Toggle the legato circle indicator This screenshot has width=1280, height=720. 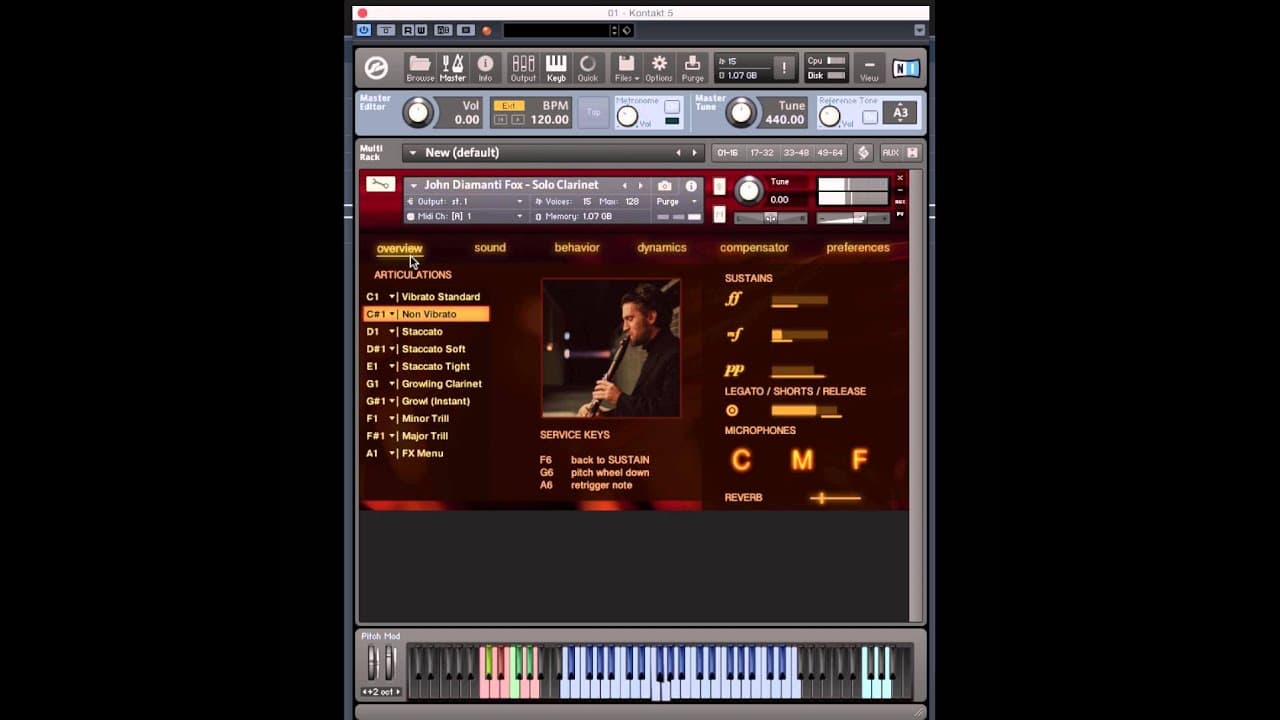[x=732, y=411]
